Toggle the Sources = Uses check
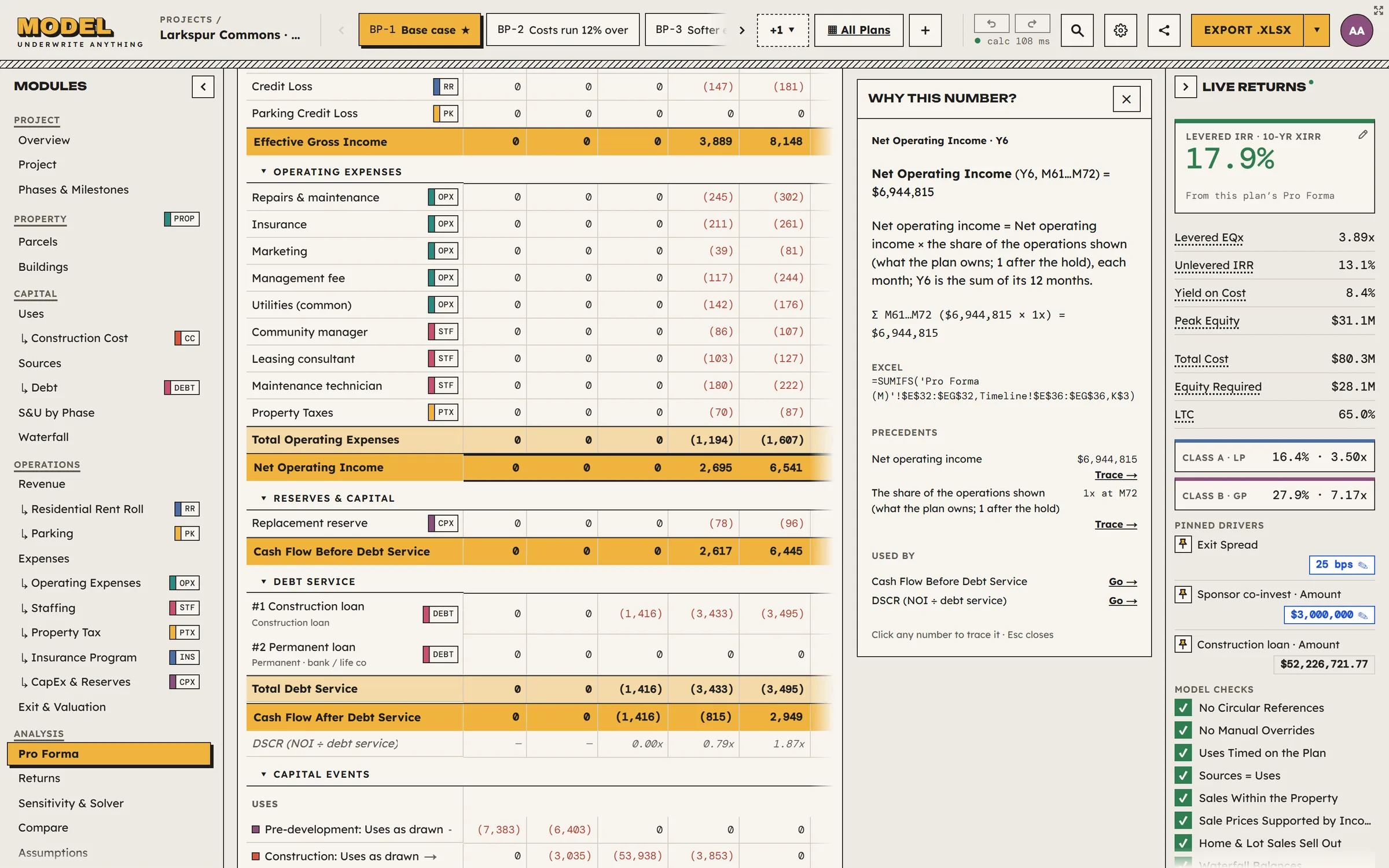The height and width of the screenshot is (868, 1389). 1183,775
